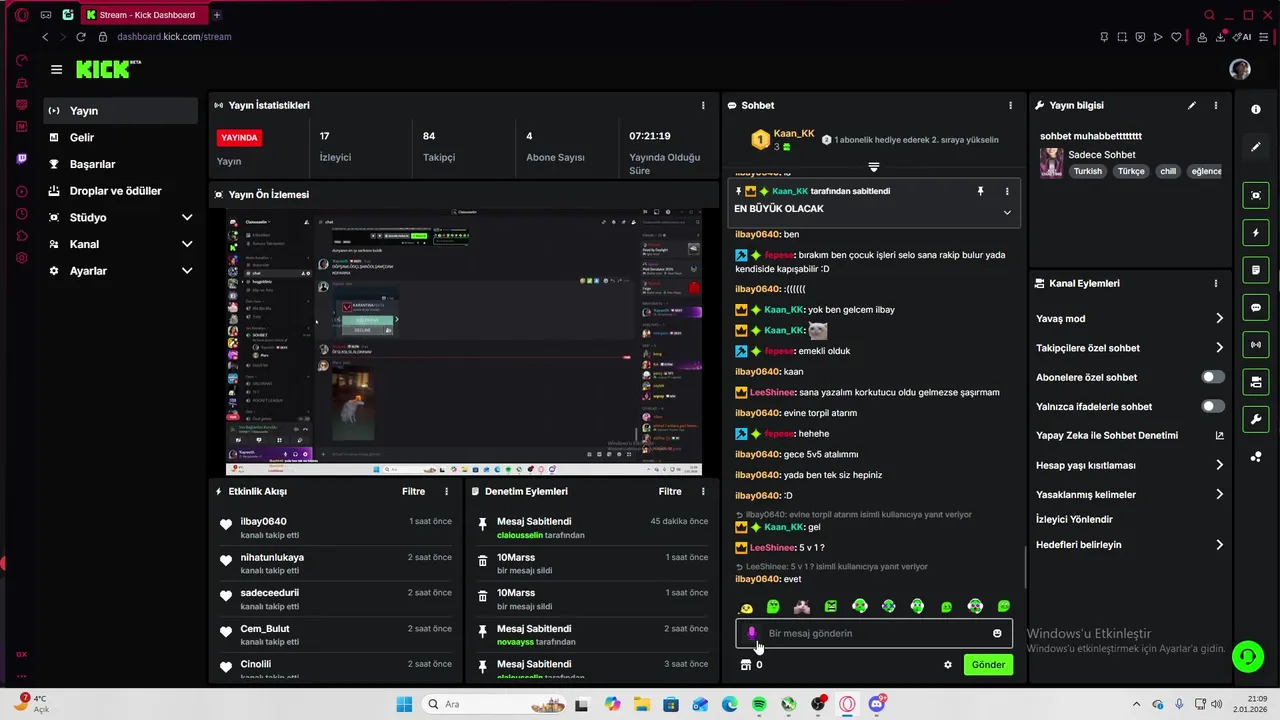Screen dimensions: 1280x720
Task: Toggle the chat bubble icon in the right rail
Action: 1256,308
